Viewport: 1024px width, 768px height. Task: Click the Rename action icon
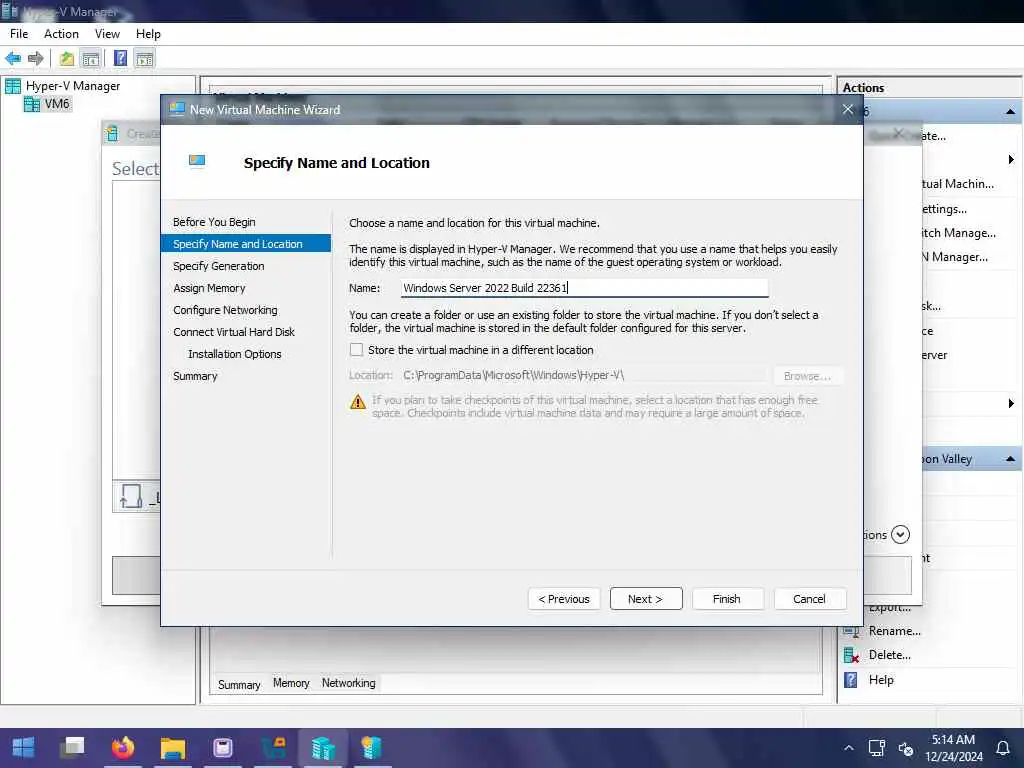click(851, 632)
